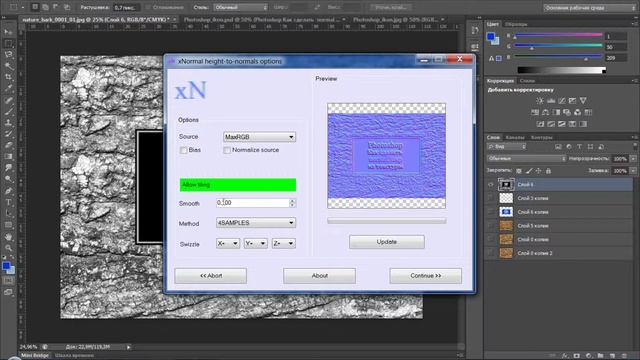Hide the Слой 6 layer (eye icon)
This screenshot has width=640, height=360.
[491, 184]
